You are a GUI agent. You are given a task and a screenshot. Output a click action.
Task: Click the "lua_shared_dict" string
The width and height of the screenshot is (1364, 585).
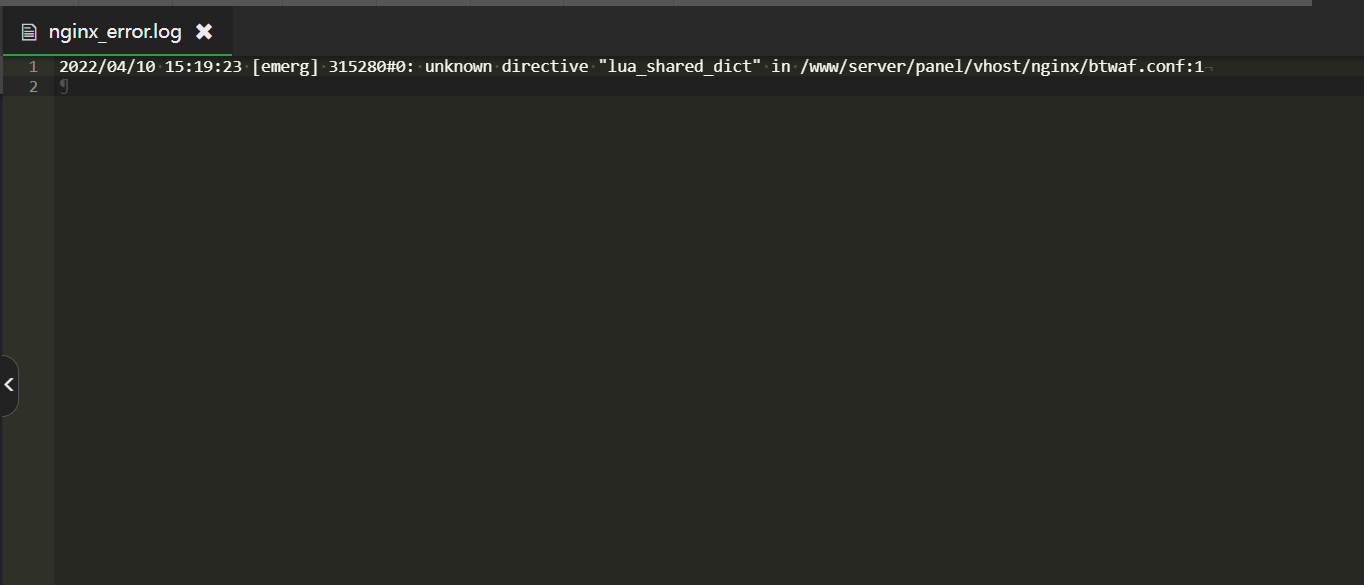click(680, 67)
